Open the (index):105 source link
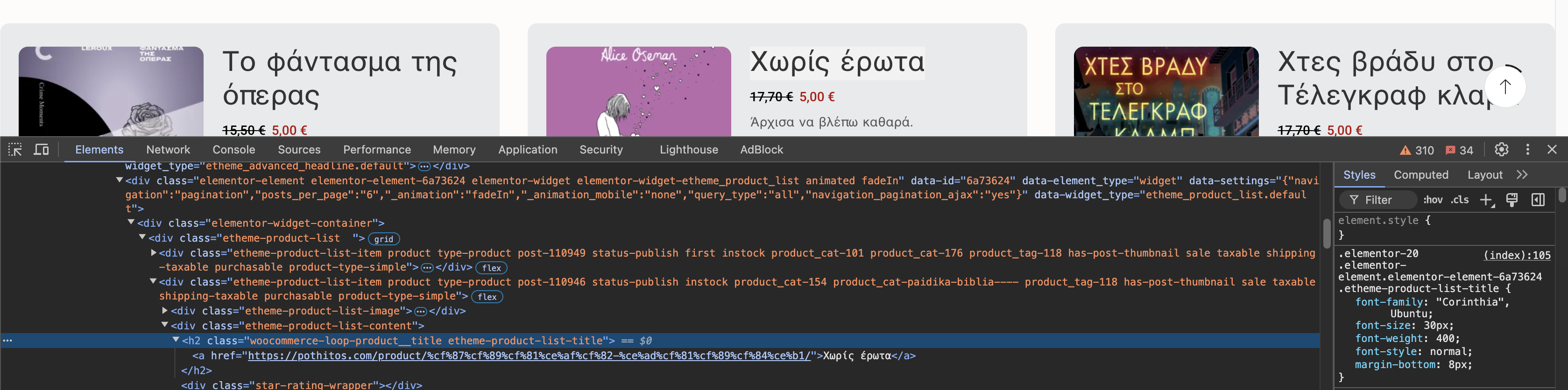Screen dimensions: 1568x390 tap(1517, 256)
